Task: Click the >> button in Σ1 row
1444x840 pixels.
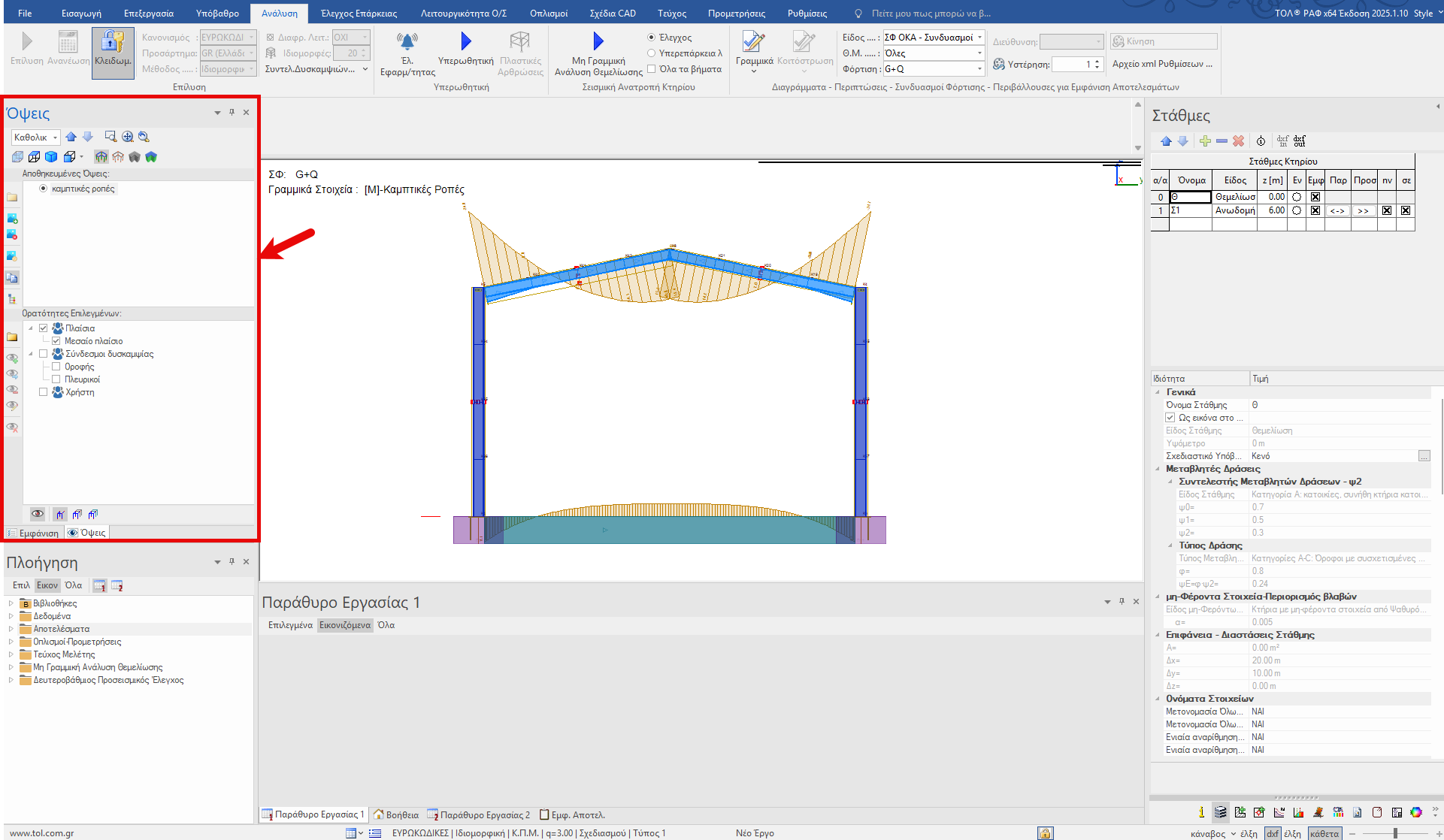Action: click(1363, 211)
